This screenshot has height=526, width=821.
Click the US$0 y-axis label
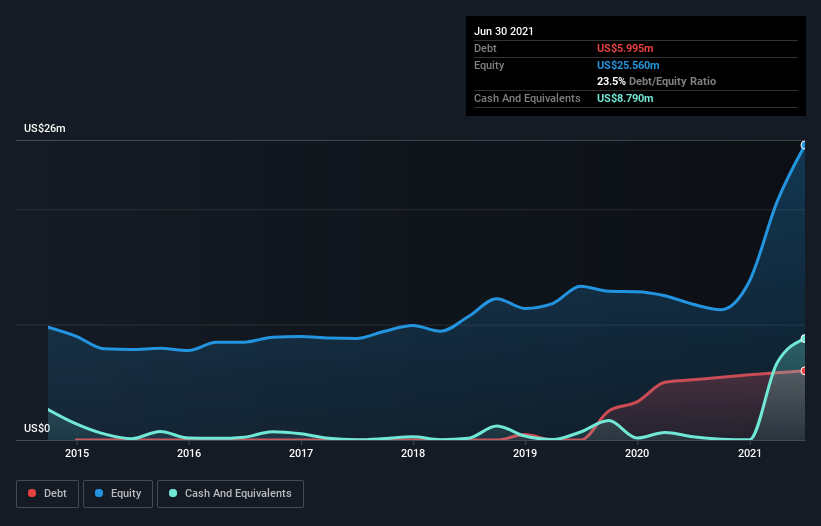(37, 428)
